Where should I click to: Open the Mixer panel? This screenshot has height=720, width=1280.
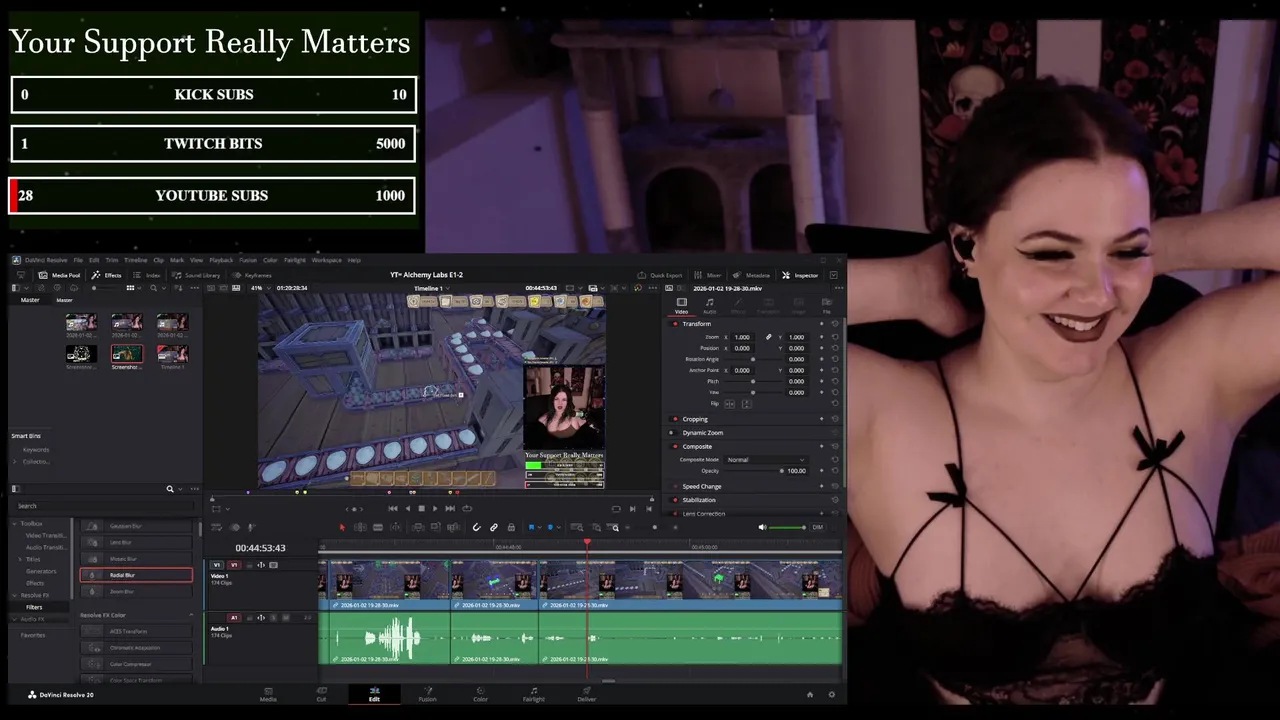pyautogui.click(x=708, y=275)
